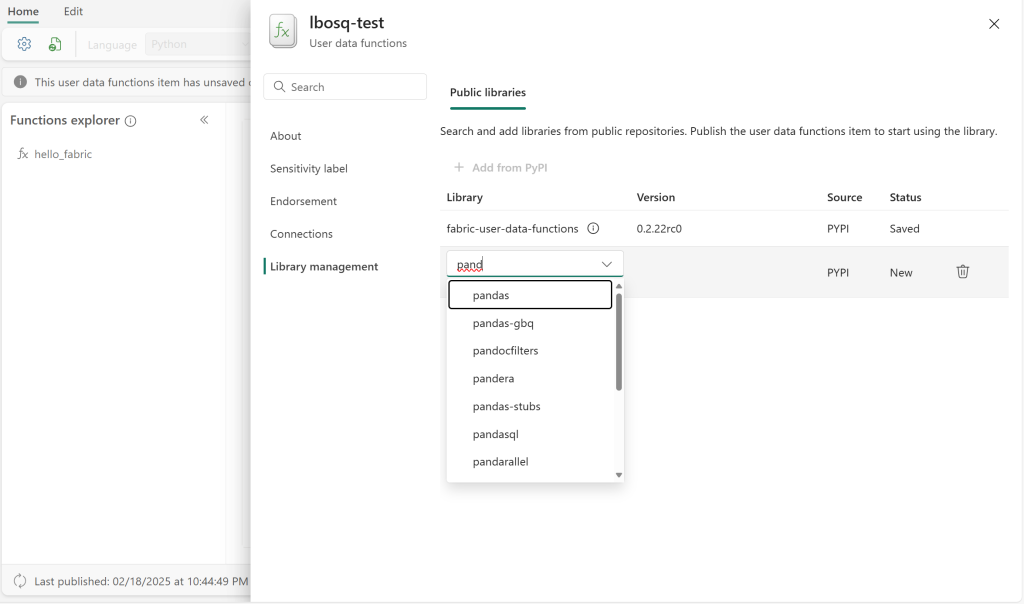
Task: Click the Source column header
Action: [844, 197]
